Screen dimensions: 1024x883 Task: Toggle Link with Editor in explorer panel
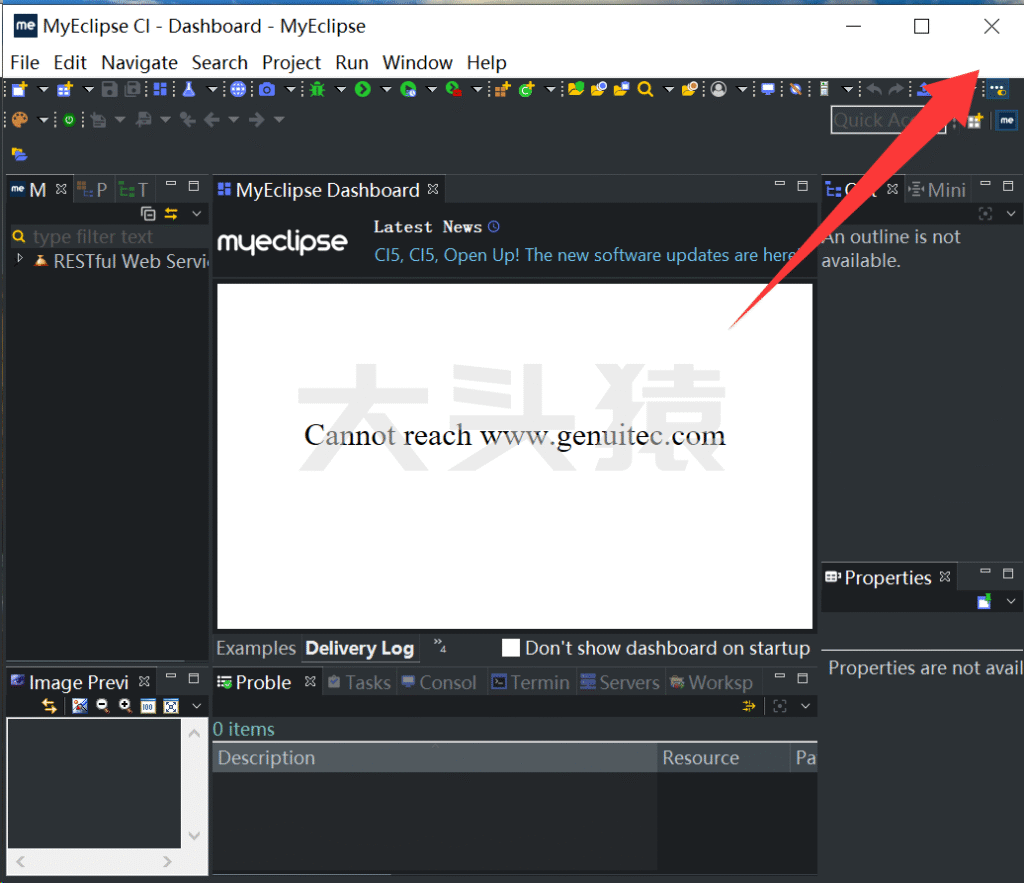pyautogui.click(x=171, y=213)
